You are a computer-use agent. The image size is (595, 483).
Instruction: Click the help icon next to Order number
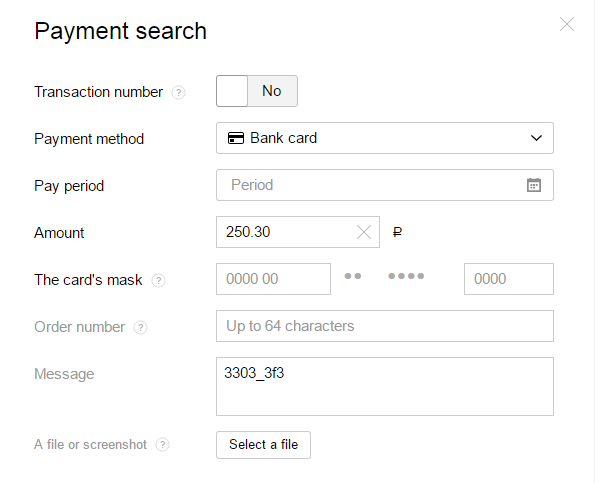140,327
